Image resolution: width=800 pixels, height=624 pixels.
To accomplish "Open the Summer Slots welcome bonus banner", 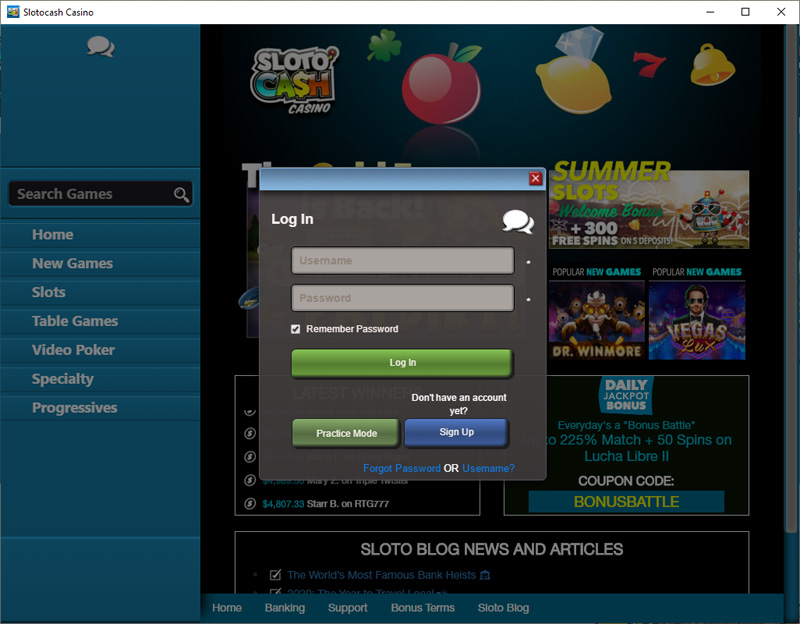I will (x=649, y=205).
